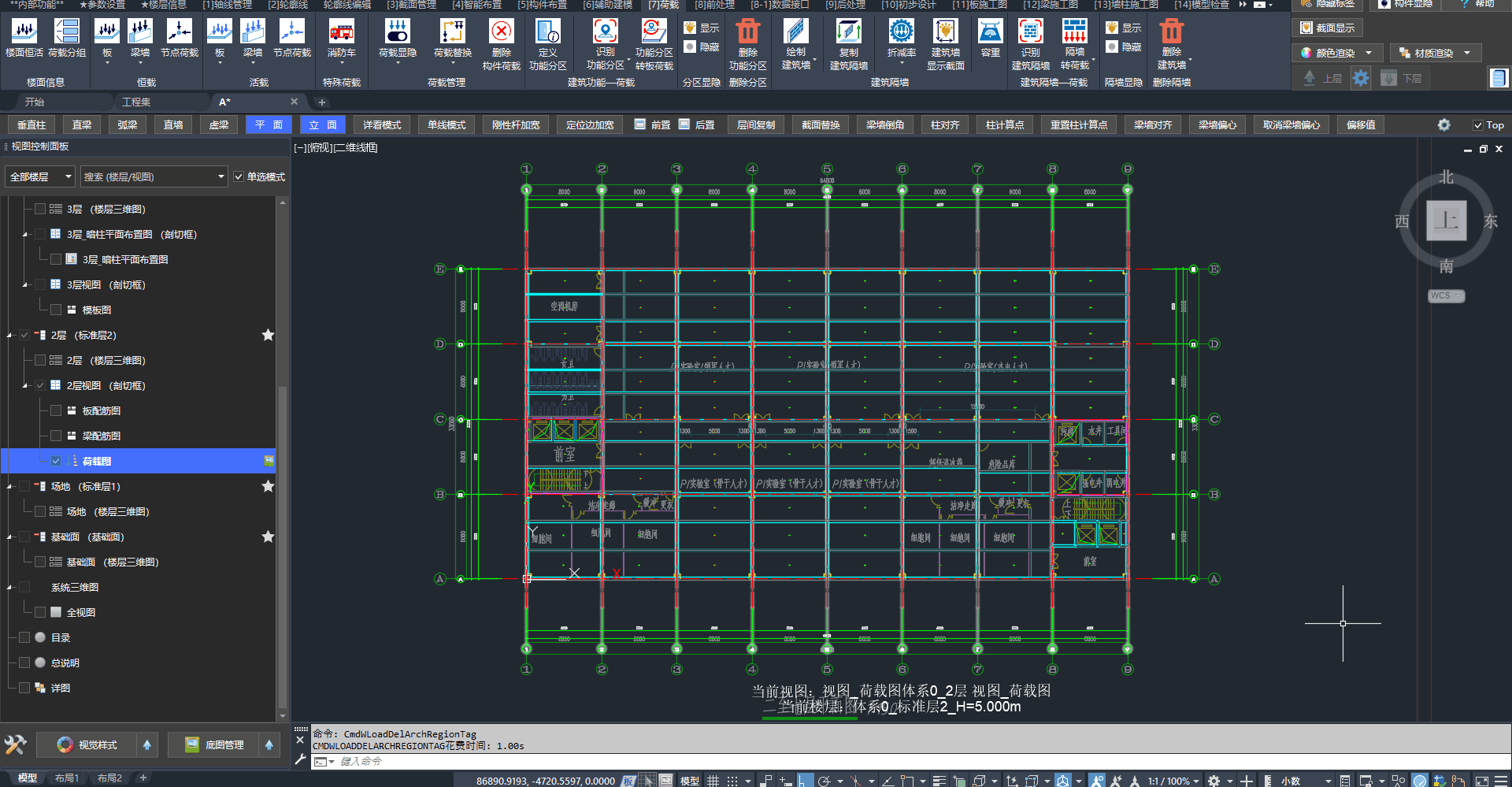Switch to the 布局1 layout tab
Screen dimensions: 1512x787
coord(67,778)
